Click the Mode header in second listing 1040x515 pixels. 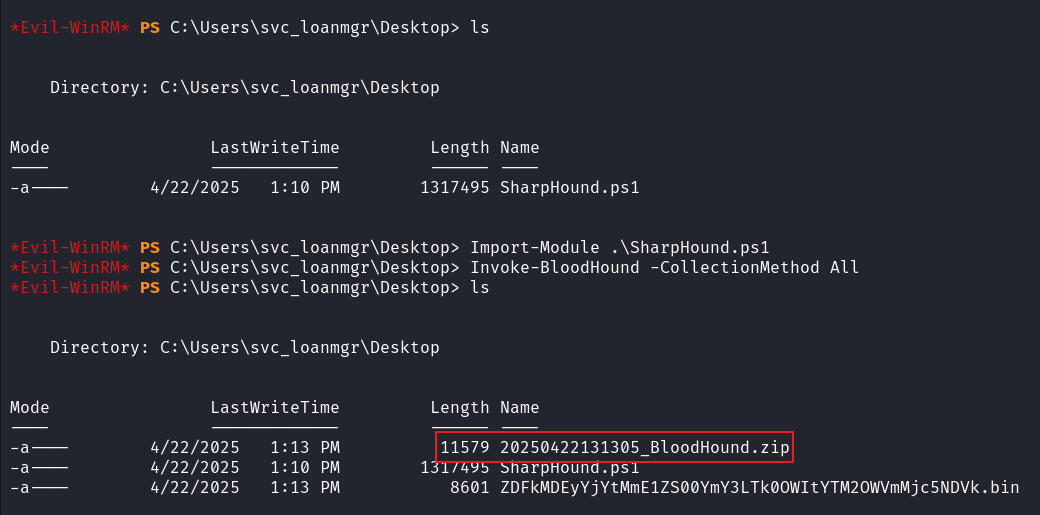[x=30, y=407]
